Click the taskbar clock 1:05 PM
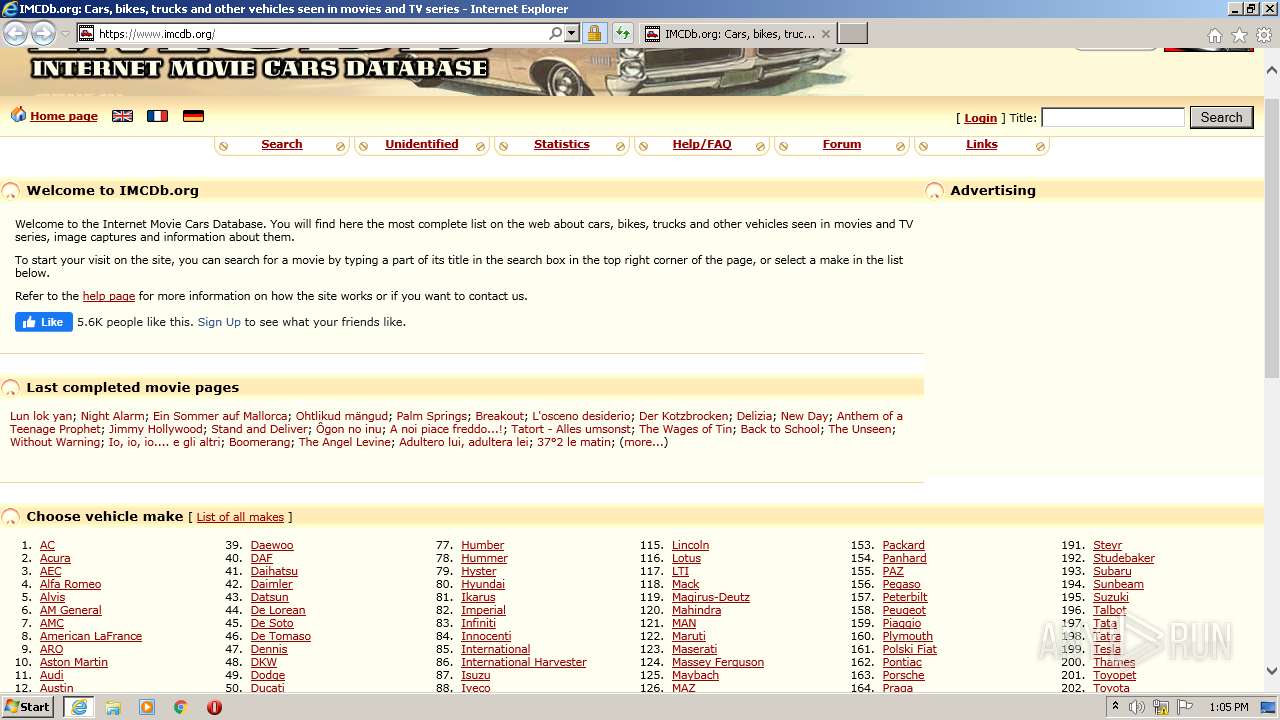Viewport: 1280px width, 720px height. (x=1229, y=707)
